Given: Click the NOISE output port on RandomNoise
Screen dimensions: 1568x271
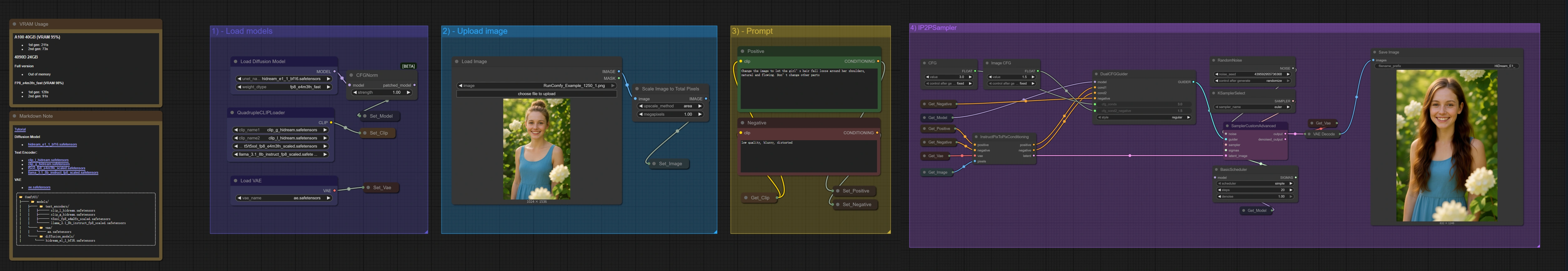Looking at the screenshot, I should pyautogui.click(x=1293, y=68).
